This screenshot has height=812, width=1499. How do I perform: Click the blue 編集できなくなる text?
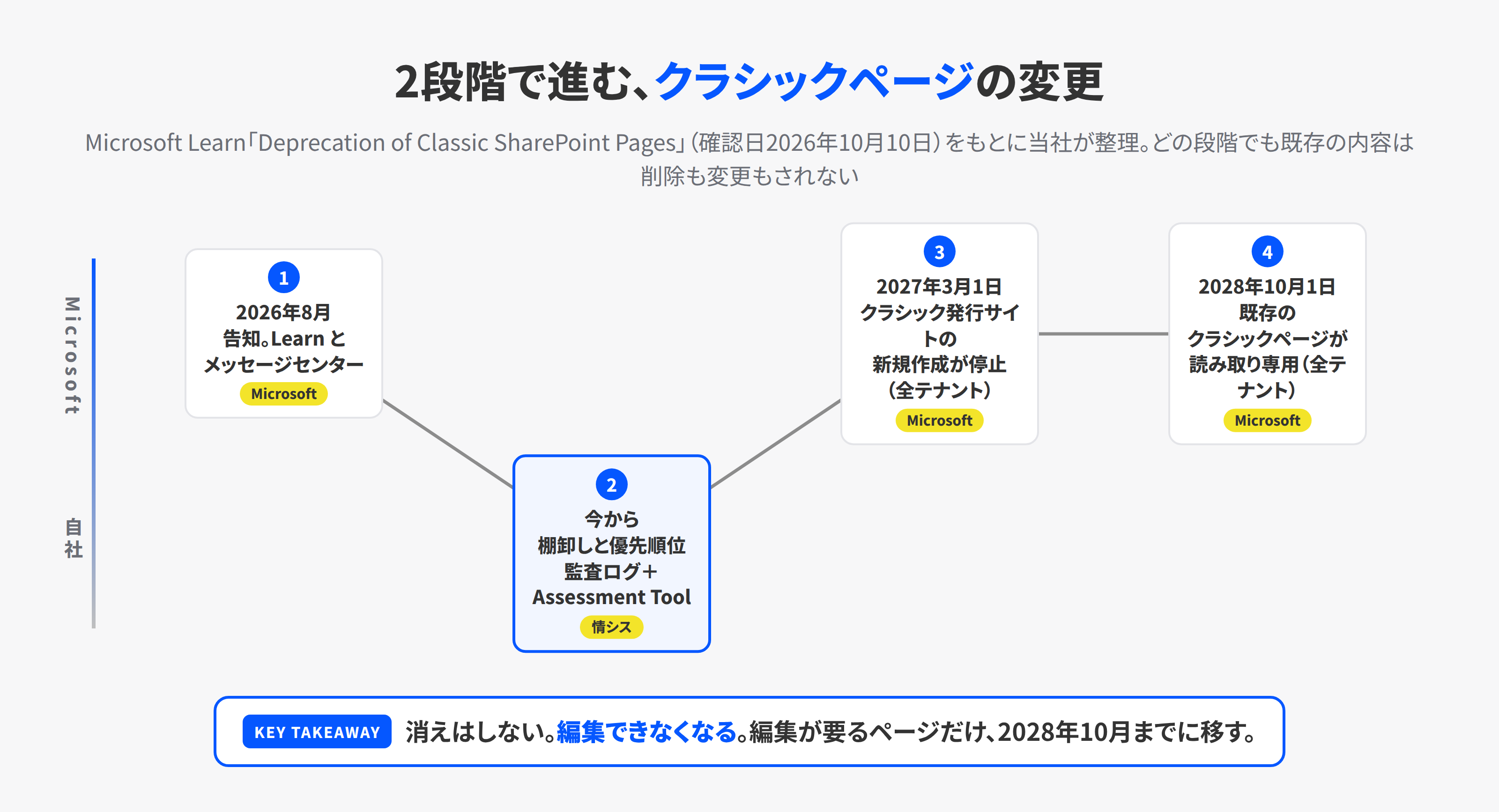(647, 732)
